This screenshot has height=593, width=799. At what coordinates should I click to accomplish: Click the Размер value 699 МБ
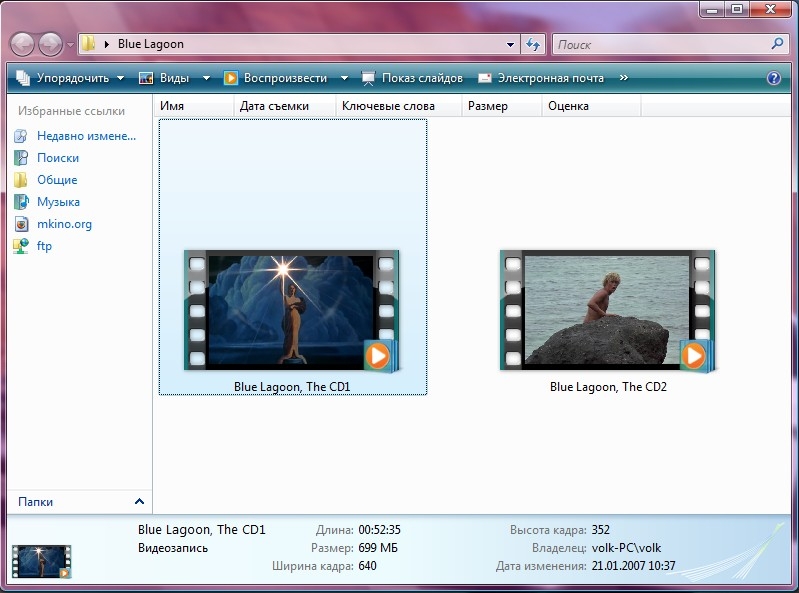pyautogui.click(x=378, y=548)
